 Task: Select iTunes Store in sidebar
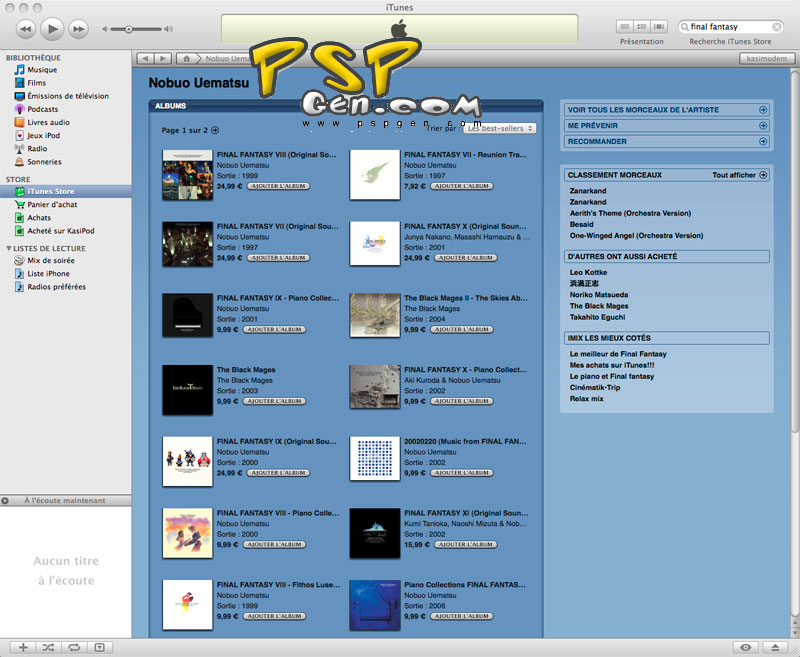tap(66, 191)
